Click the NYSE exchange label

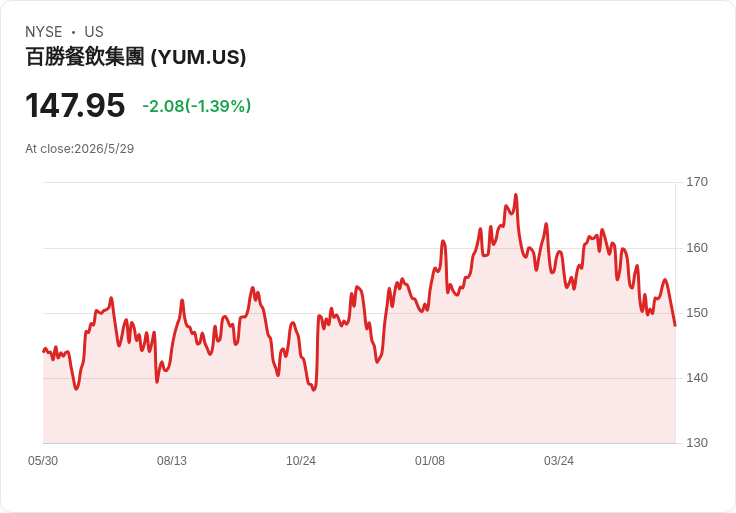pos(44,32)
